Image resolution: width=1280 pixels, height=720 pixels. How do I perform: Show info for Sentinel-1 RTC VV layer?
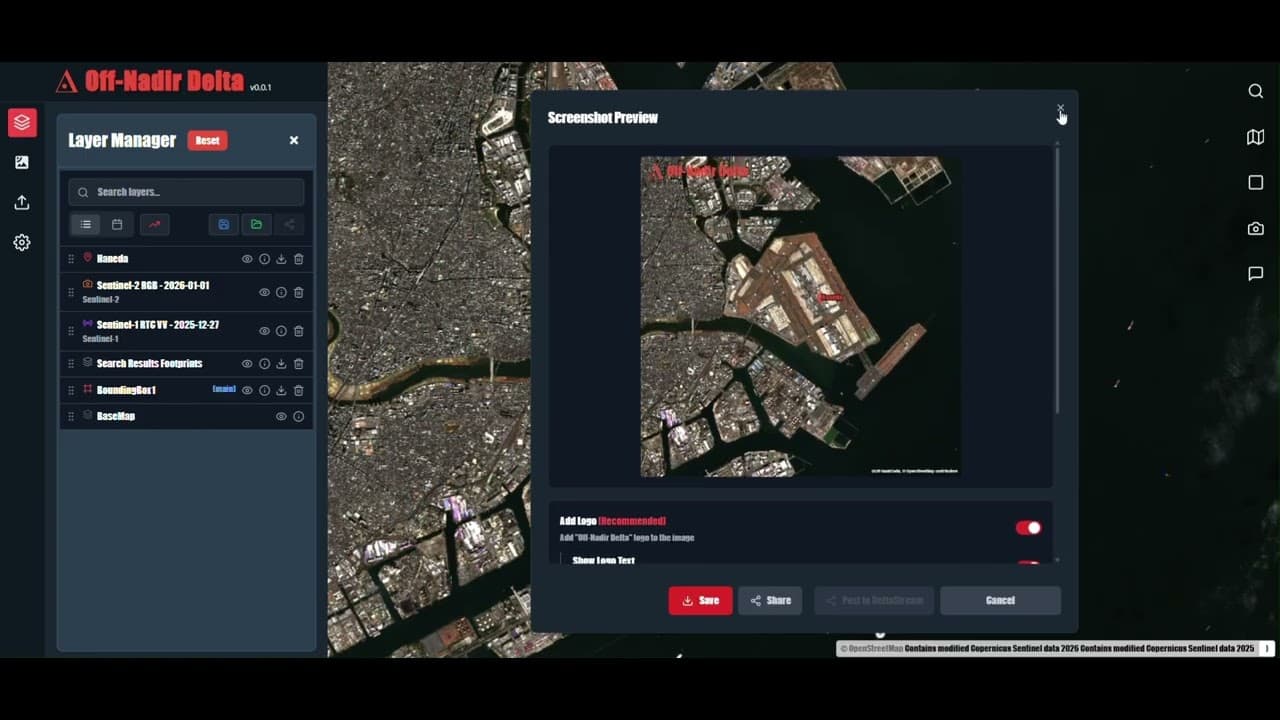coord(281,331)
